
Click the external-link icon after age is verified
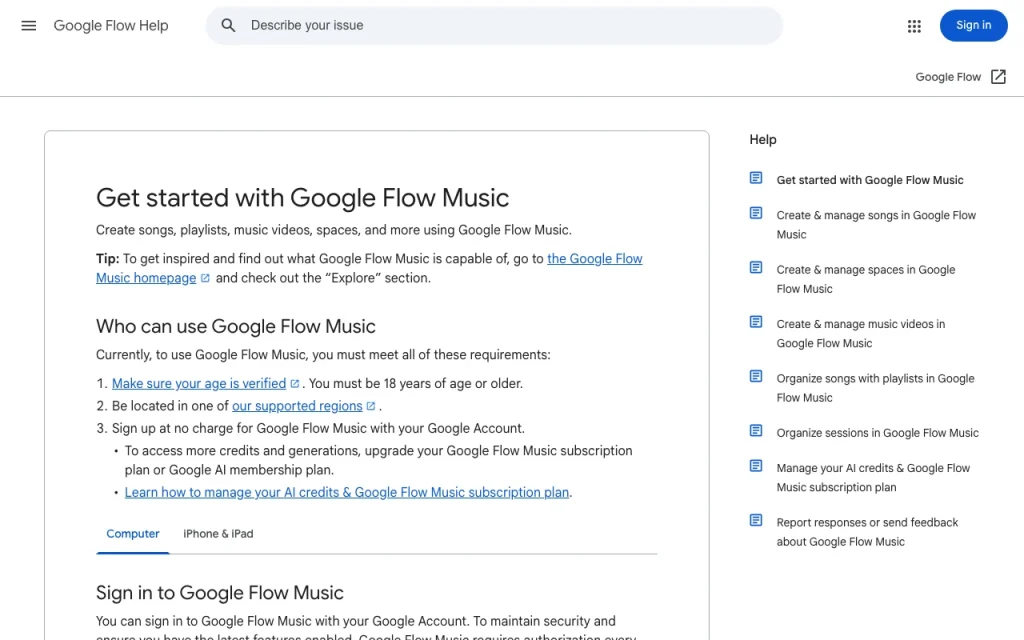[295, 384]
